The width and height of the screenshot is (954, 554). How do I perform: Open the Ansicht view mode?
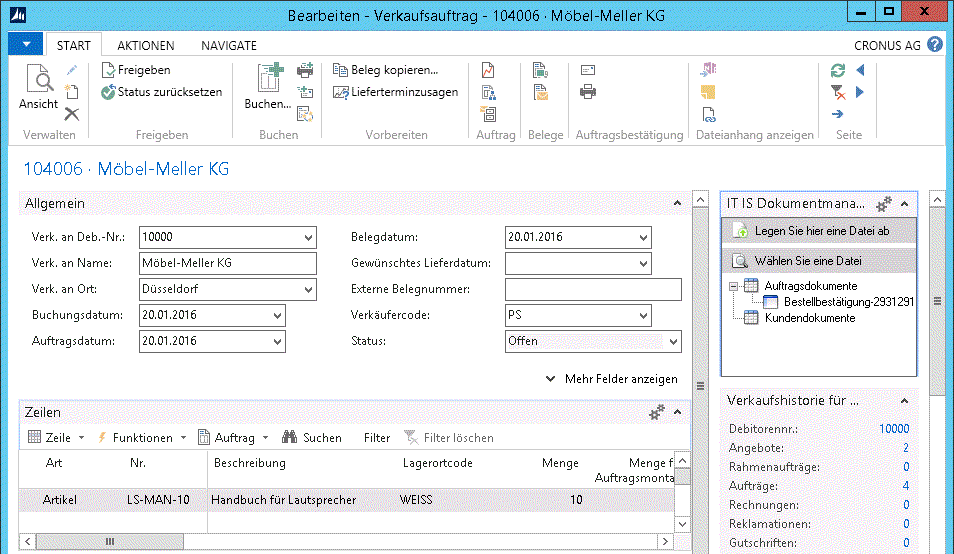38,87
